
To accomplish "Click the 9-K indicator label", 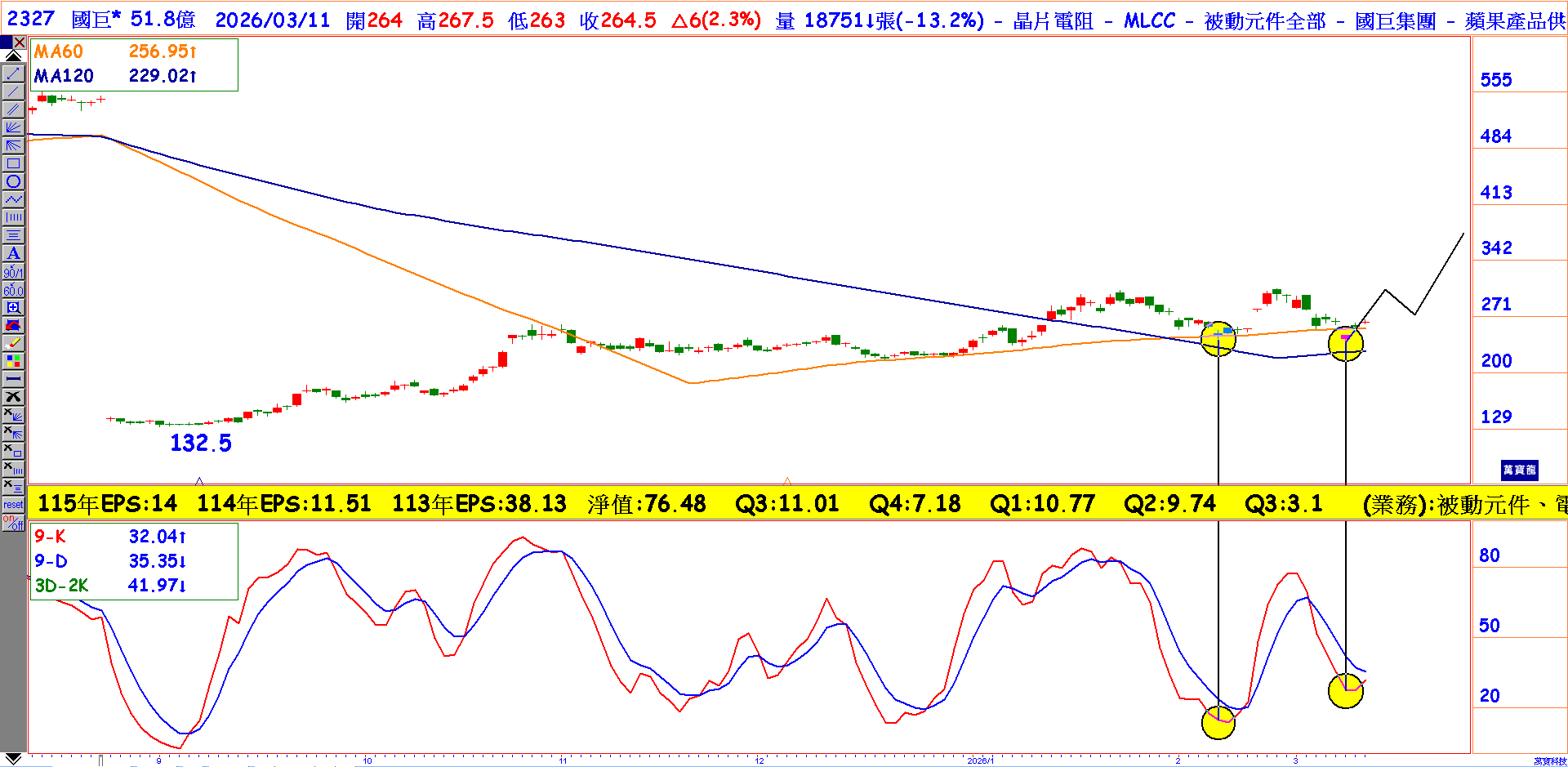I will (50, 537).
